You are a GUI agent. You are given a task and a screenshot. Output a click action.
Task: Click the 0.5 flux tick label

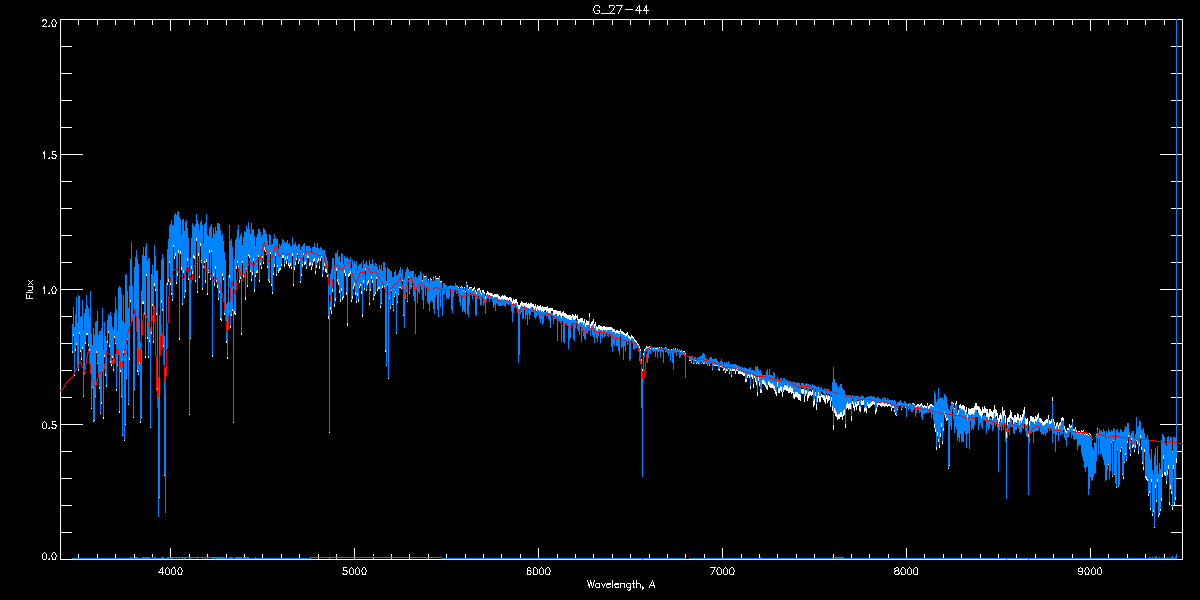(48, 425)
